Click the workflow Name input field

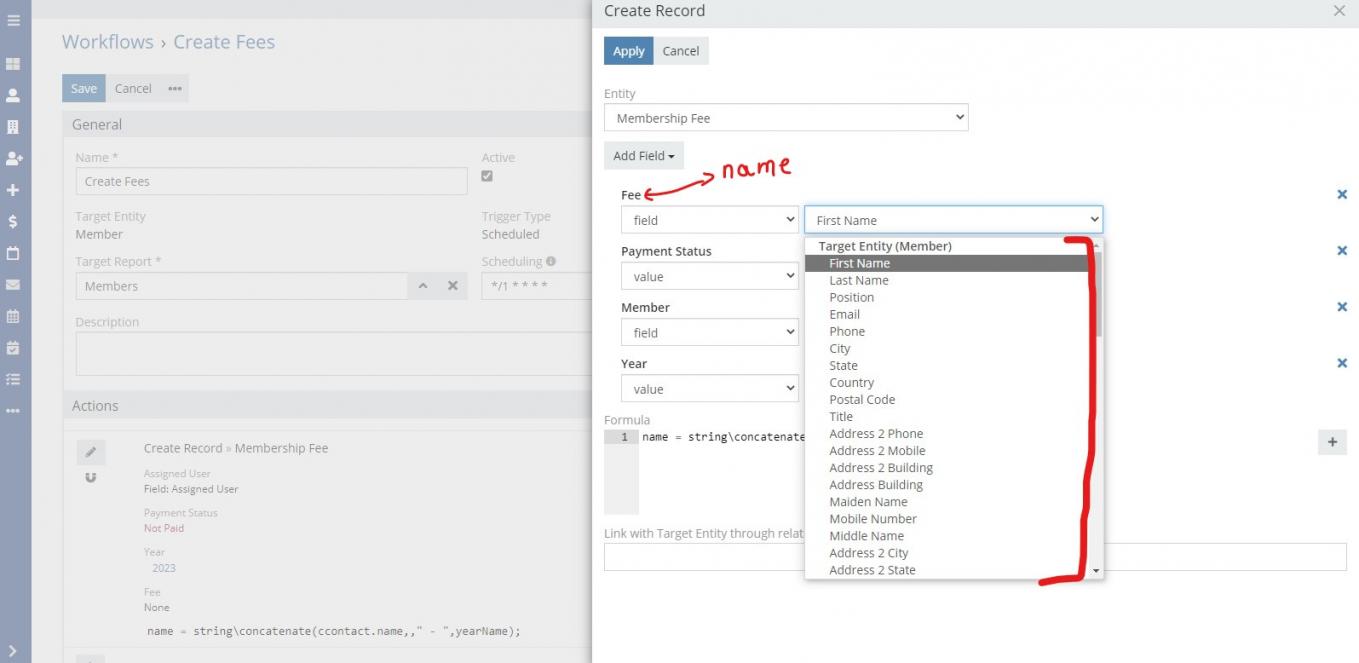tap(271, 181)
